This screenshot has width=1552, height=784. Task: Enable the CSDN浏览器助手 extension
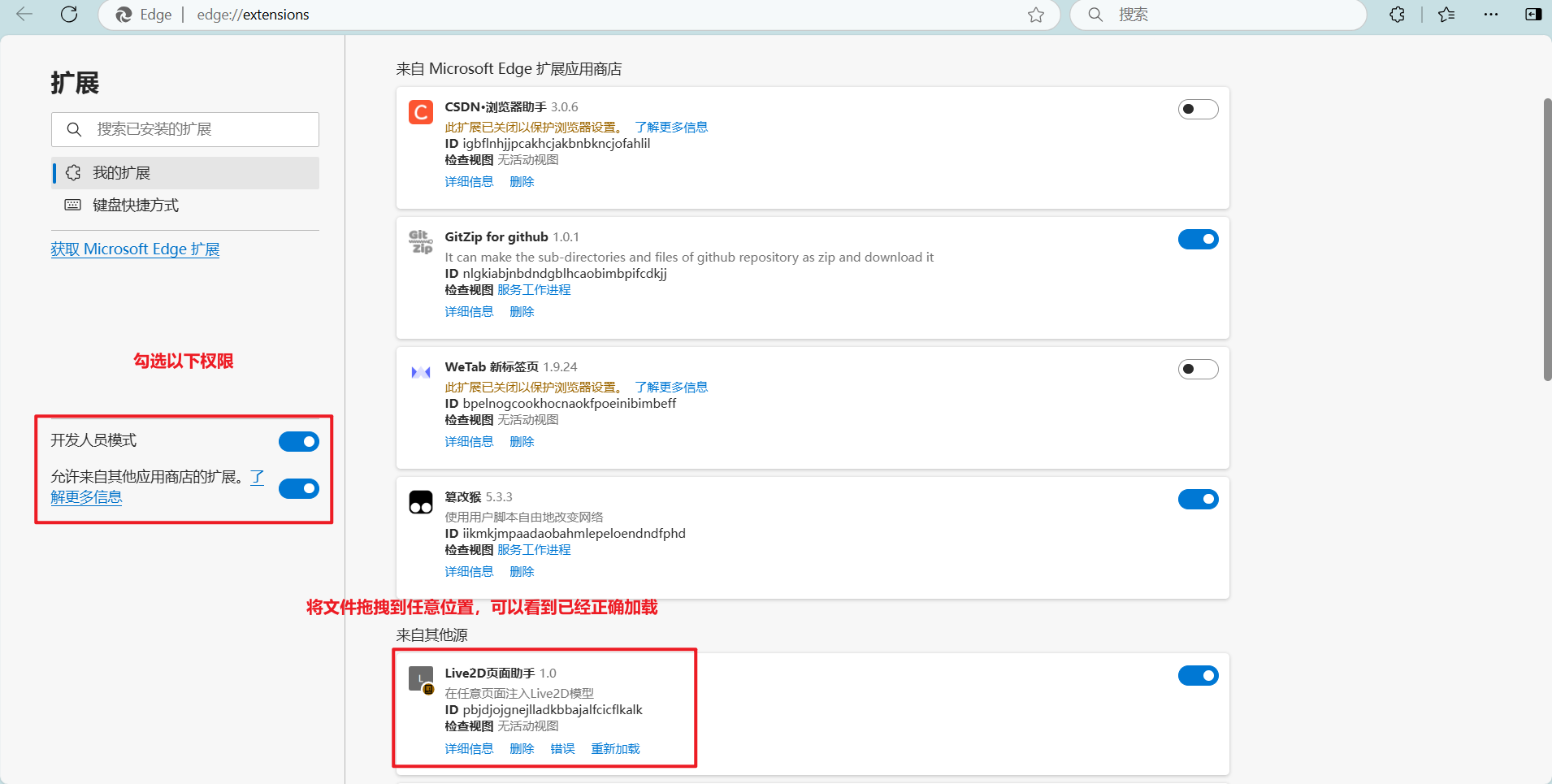(x=1199, y=109)
